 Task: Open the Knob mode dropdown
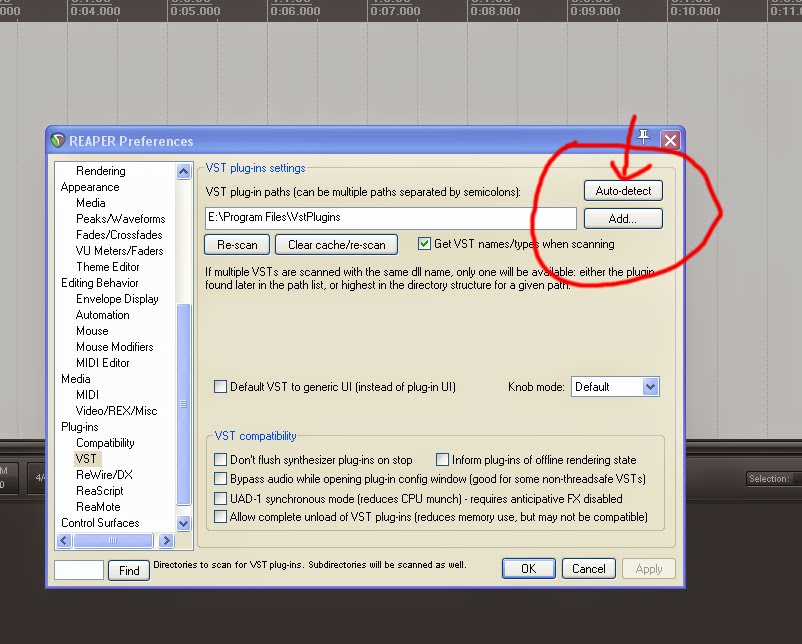click(x=615, y=387)
